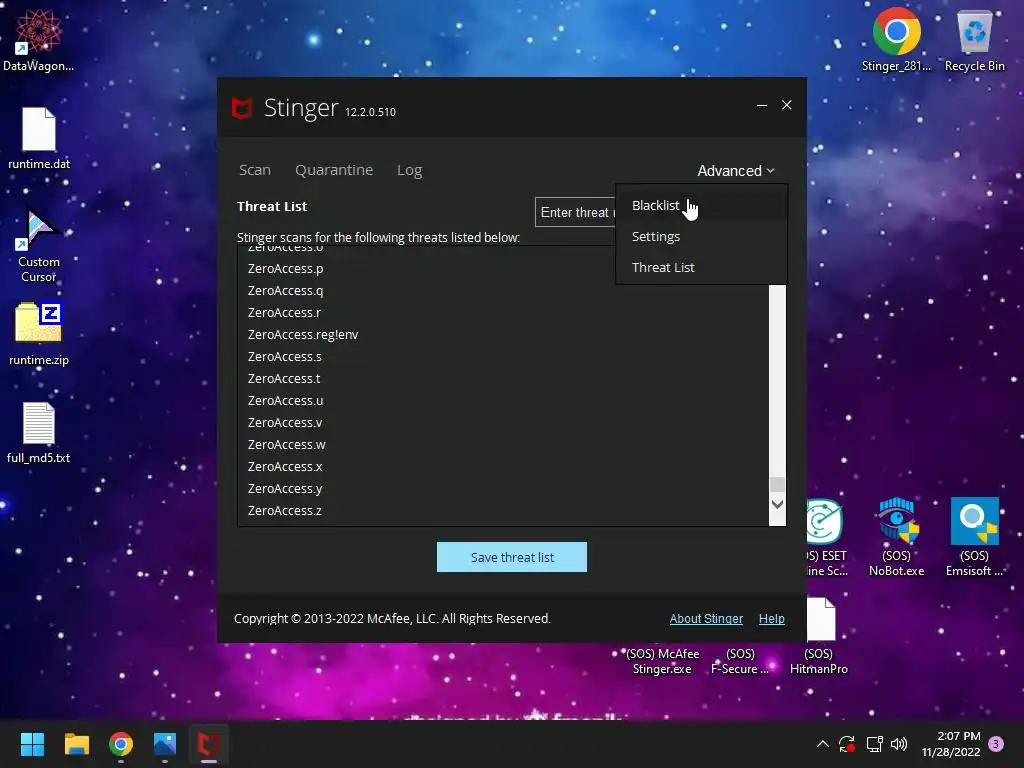1024x768 pixels.
Task: Select ZeroAccess.y in the threat list
Action: tap(285, 488)
